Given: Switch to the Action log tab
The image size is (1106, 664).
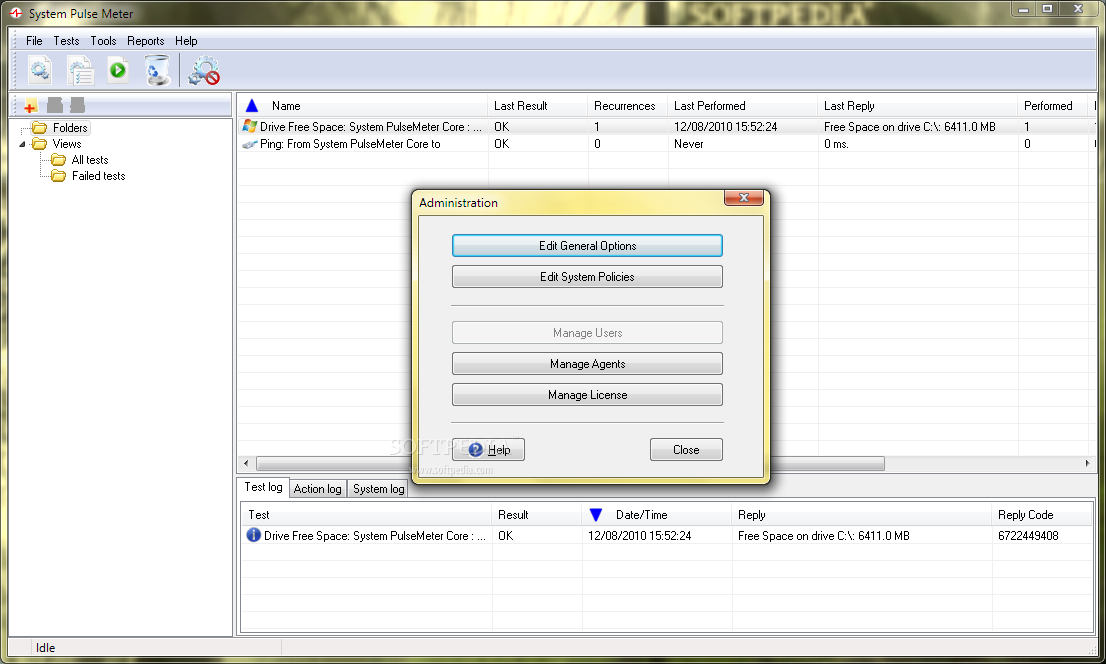Looking at the screenshot, I should pos(317,488).
